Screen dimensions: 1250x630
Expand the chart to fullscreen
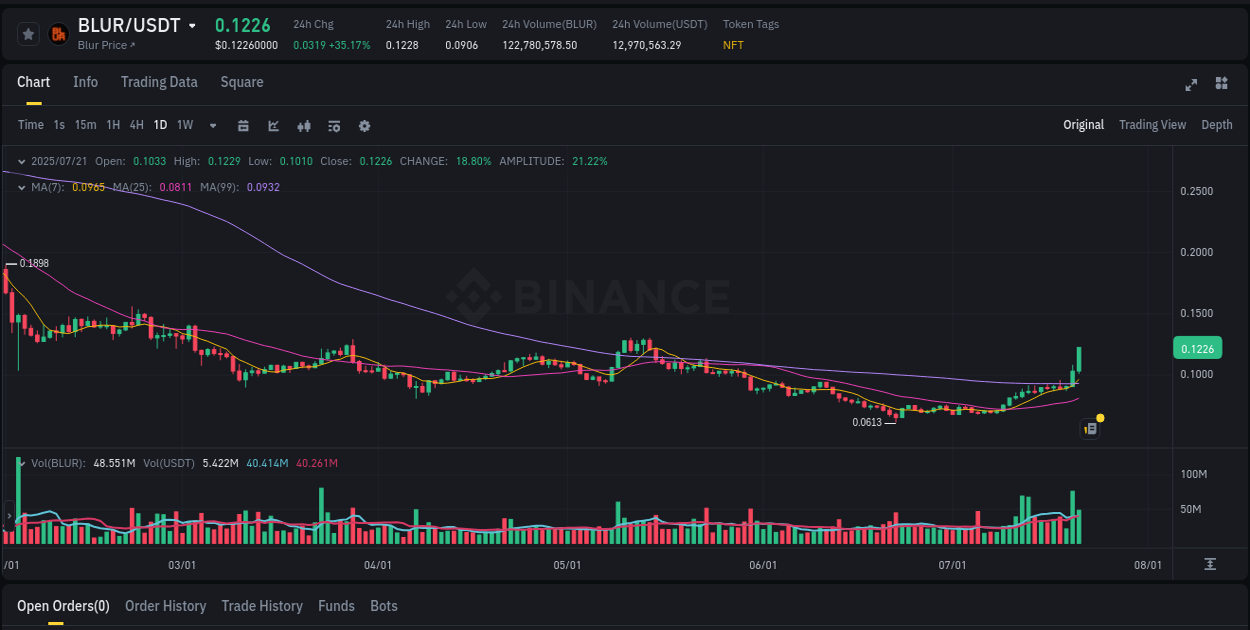pos(1191,85)
